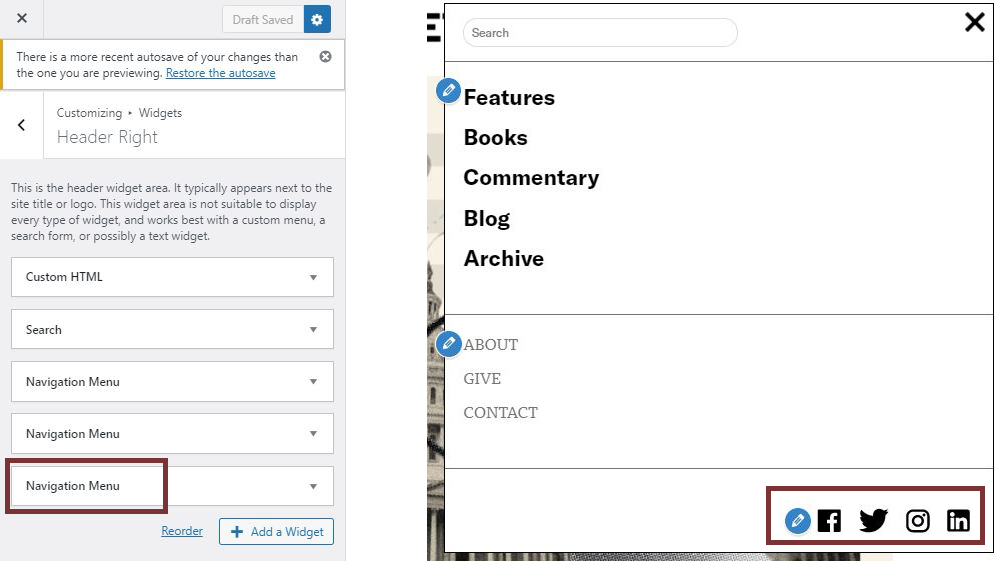Click into the Search input field
997x561 pixels.
600,33
